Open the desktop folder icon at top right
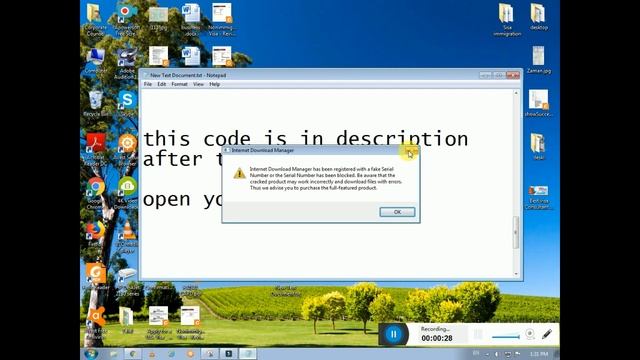640x360 pixels. pos(538,17)
